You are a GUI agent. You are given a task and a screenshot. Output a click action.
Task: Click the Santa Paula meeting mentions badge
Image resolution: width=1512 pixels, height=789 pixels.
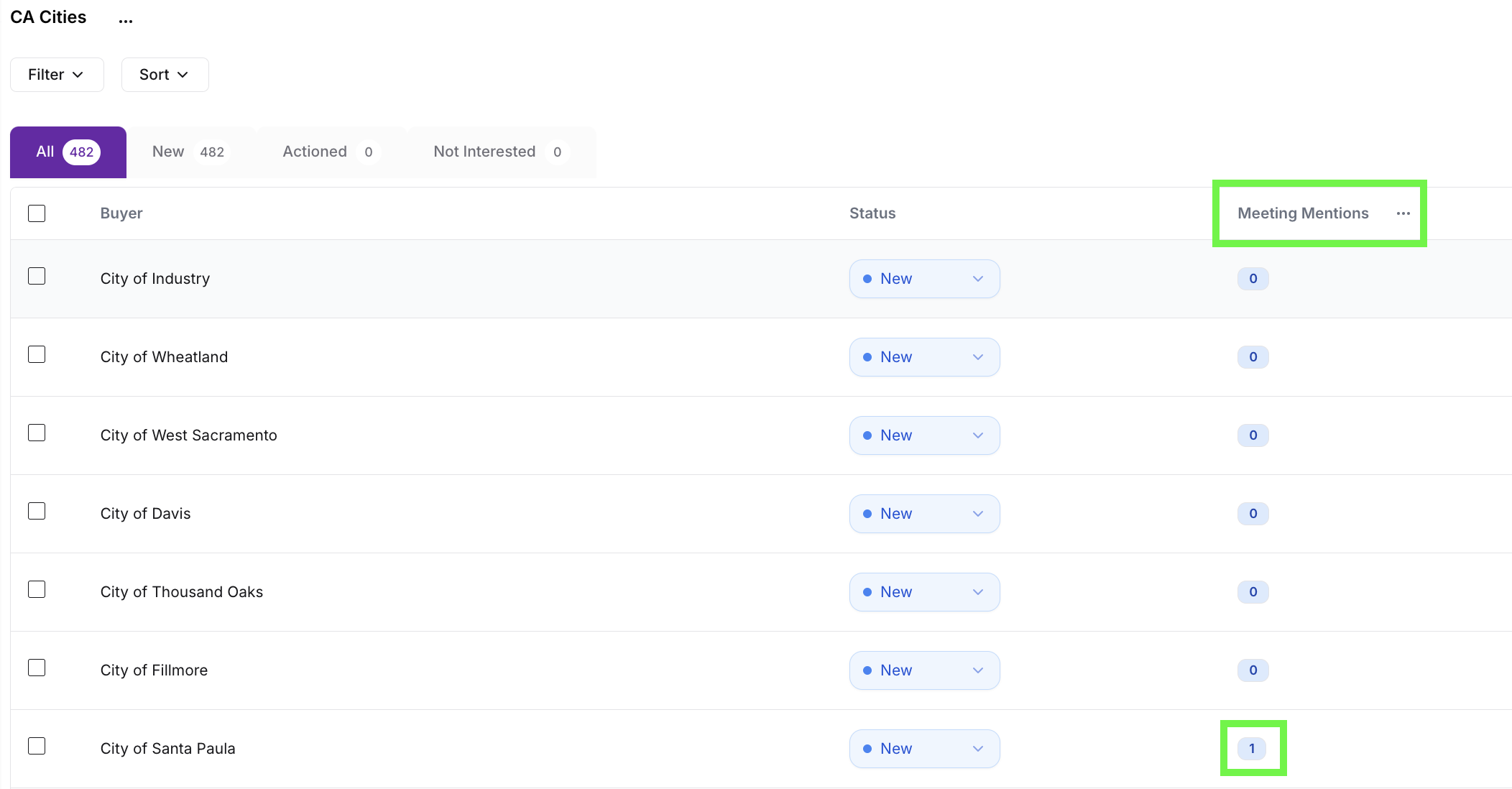[1252, 748]
